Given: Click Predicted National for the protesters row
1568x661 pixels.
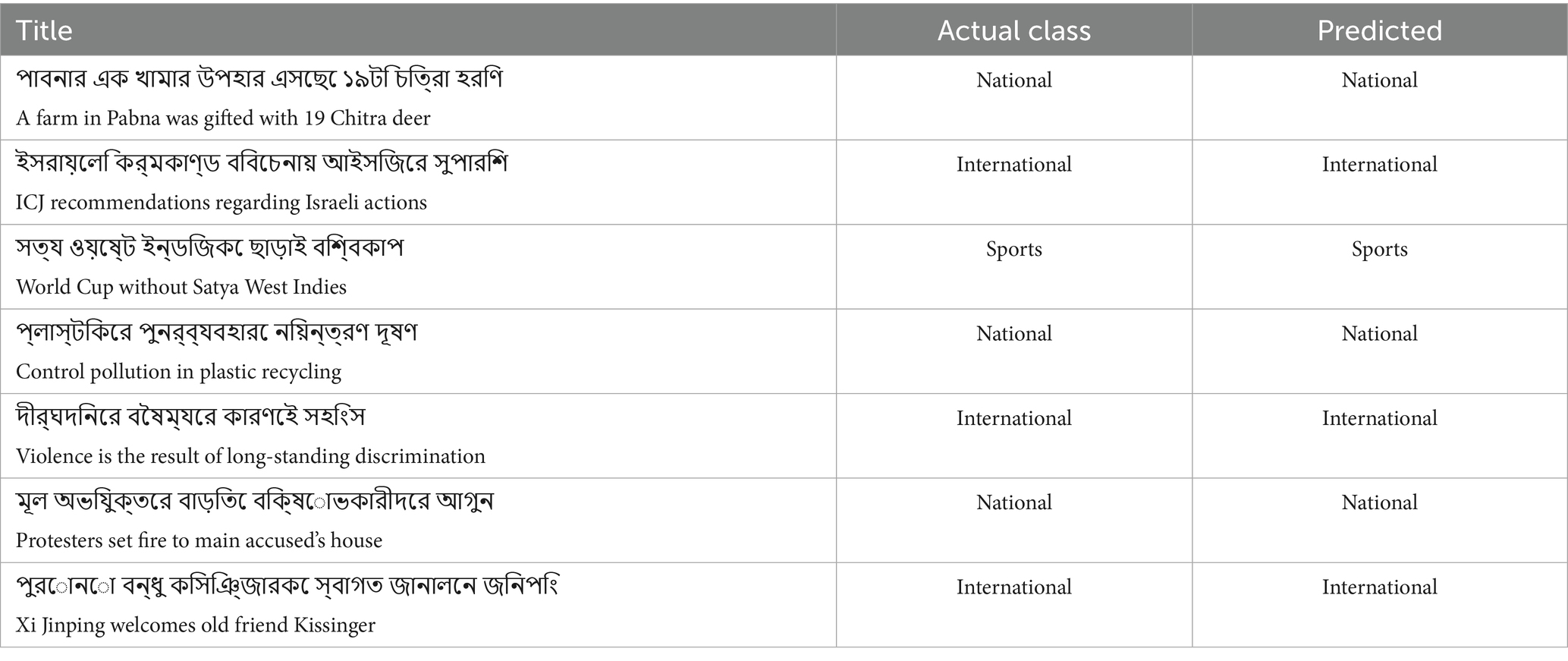Looking at the screenshot, I should point(1379,502).
